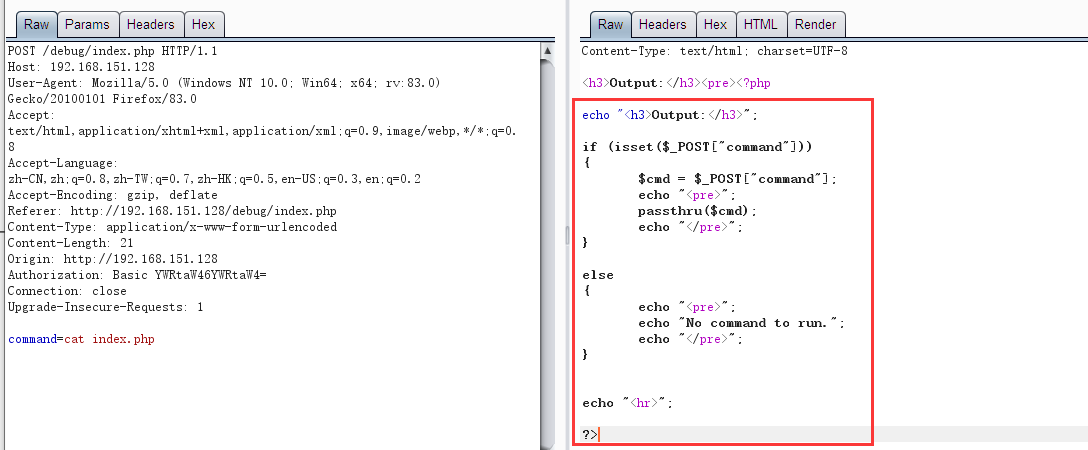Click the Host: 192.168.151.128 header line
Viewport: 1088px width, 450px height.
(x=81, y=67)
